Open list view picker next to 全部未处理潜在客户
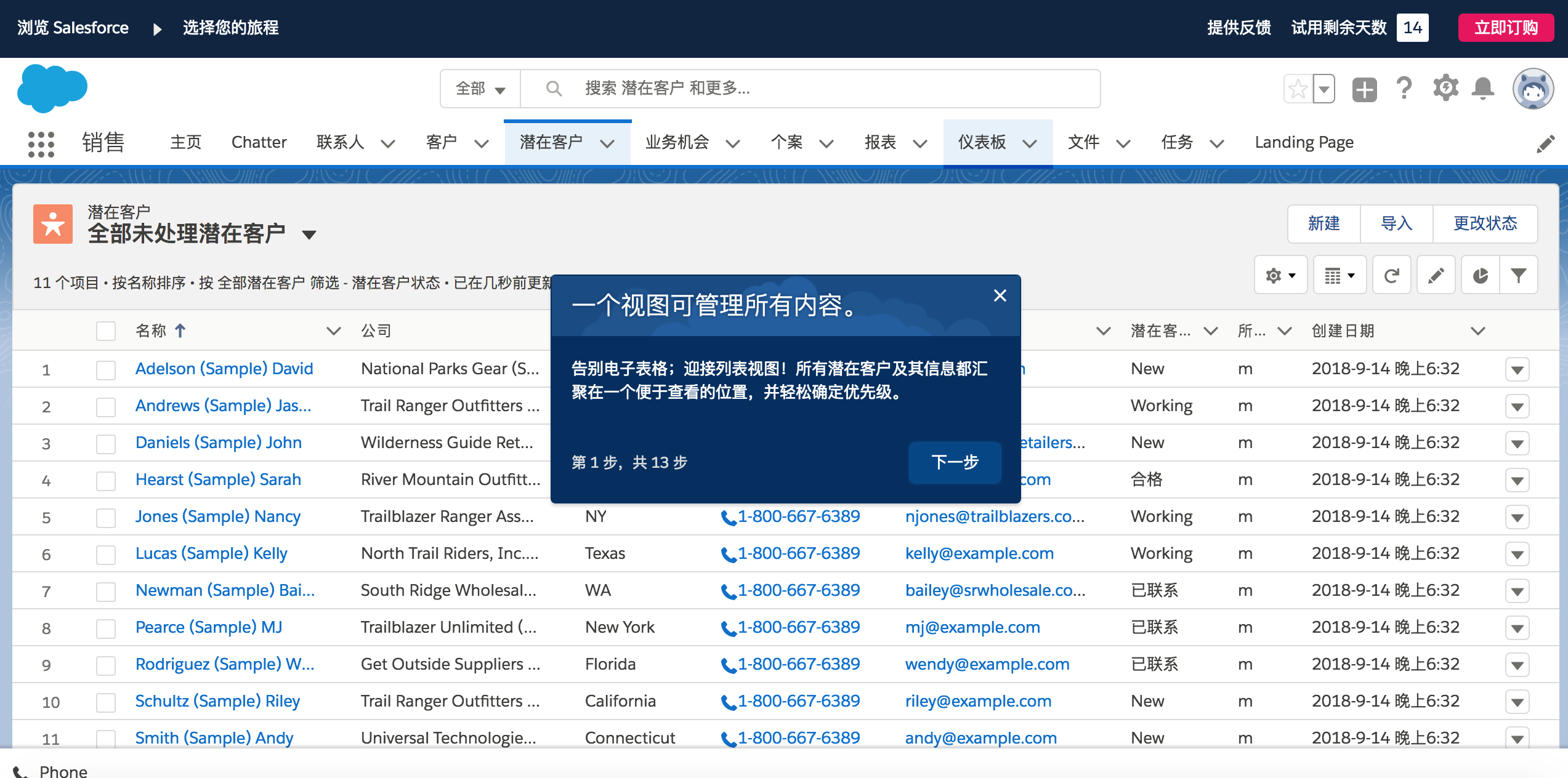Viewport: 1568px width, 778px height. (x=309, y=235)
